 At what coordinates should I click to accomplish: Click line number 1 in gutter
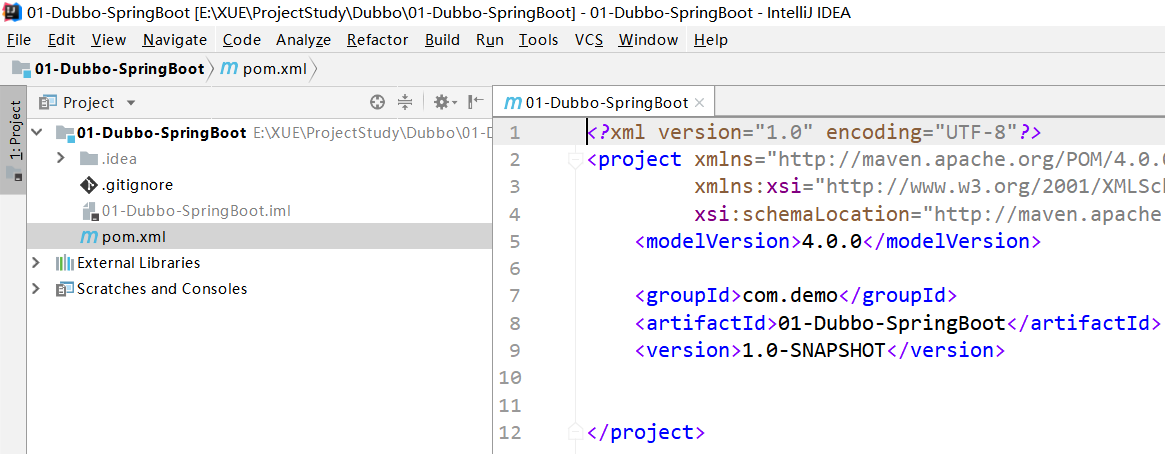(515, 133)
